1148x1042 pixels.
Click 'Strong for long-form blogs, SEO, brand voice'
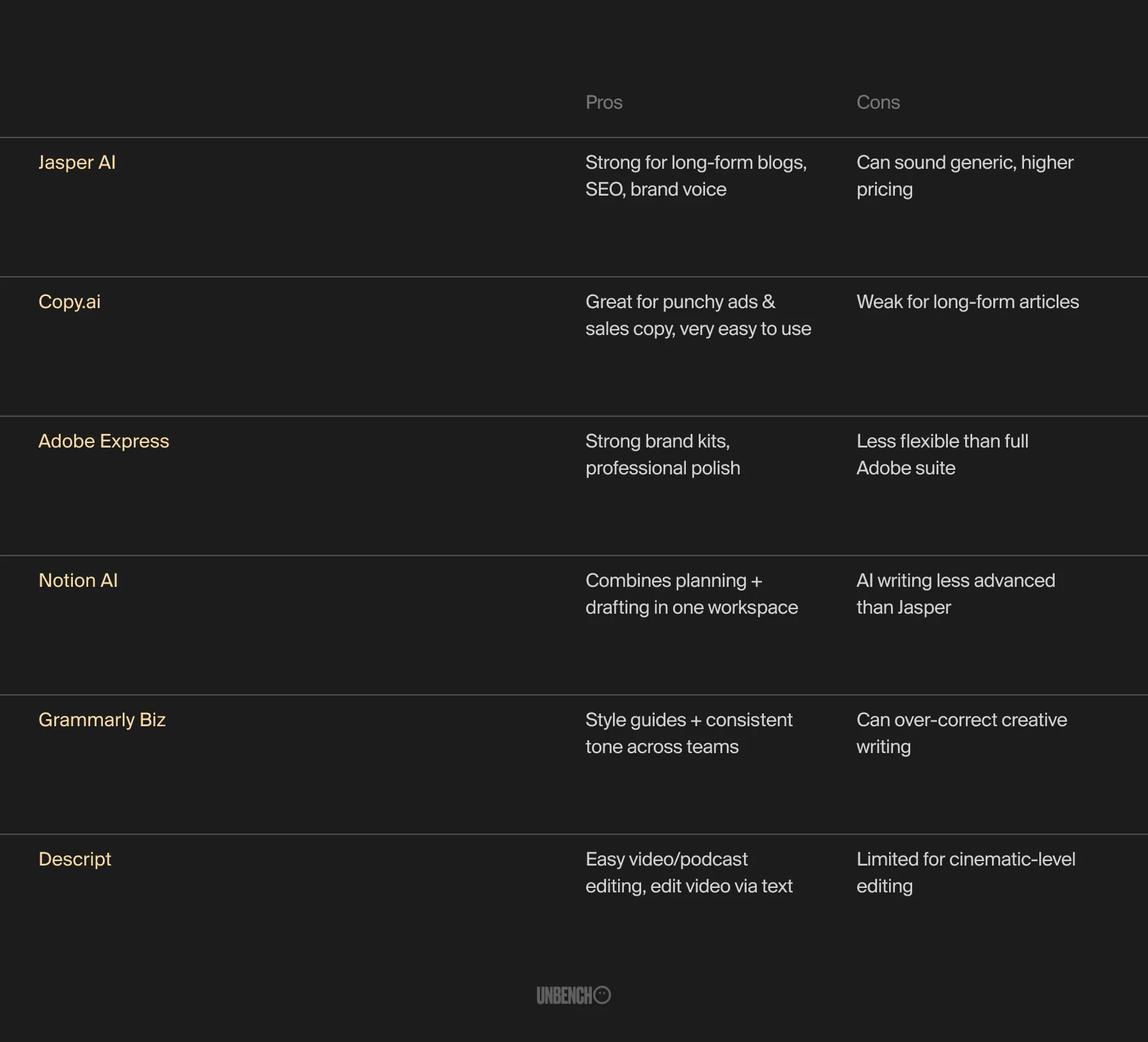coord(696,176)
